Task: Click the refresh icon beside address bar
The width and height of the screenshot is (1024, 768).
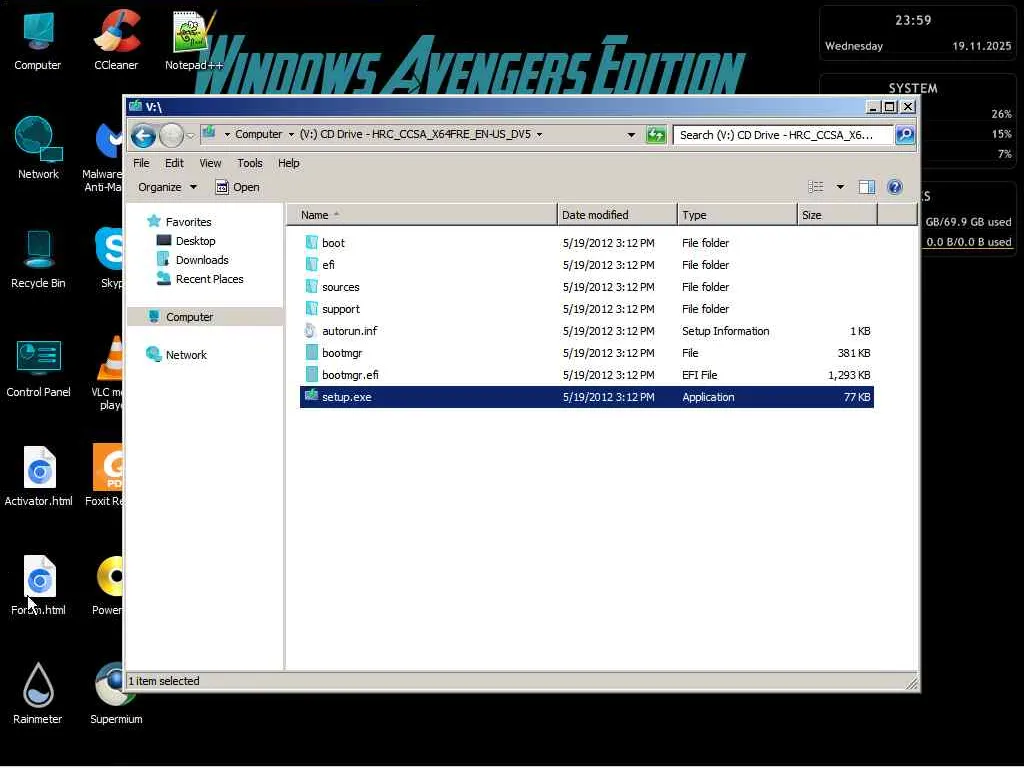Action: (655, 135)
